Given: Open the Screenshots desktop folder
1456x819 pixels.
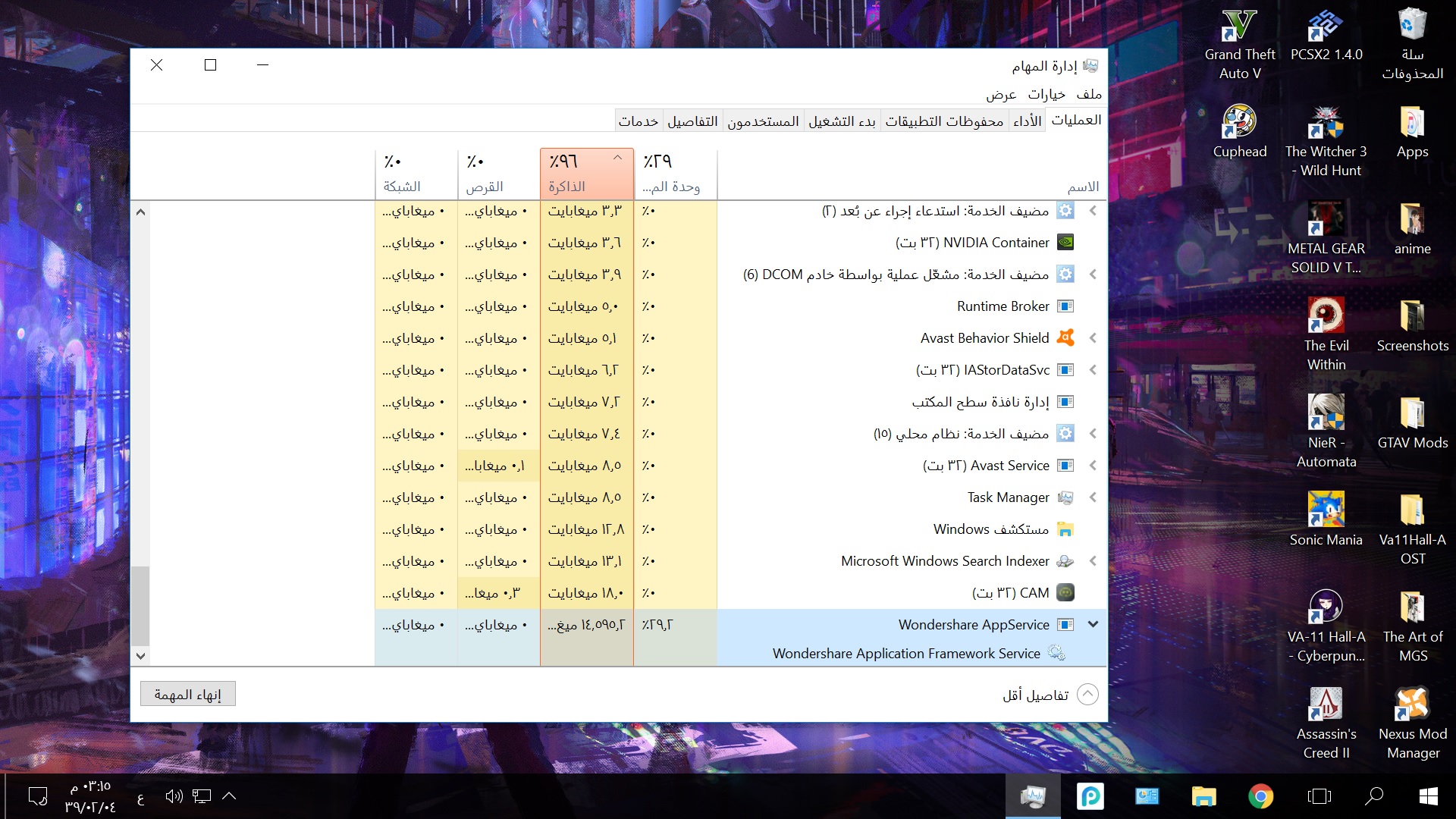Looking at the screenshot, I should pos(1412,326).
